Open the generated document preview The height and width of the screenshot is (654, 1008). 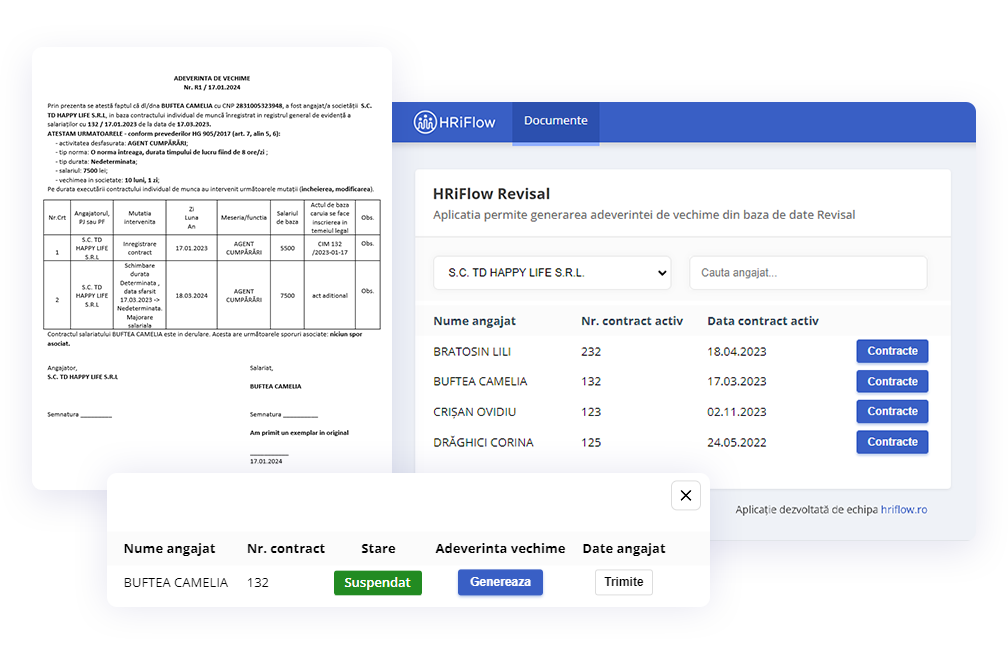coord(212,268)
